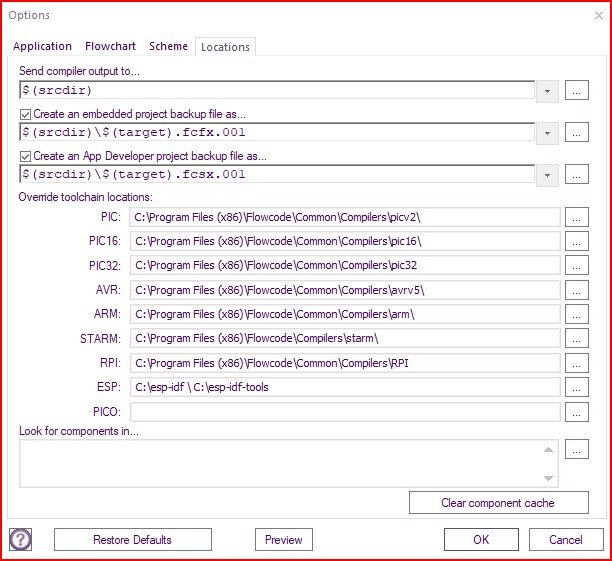
Task: Browse for the ESP toolchain location
Action: pos(577,387)
